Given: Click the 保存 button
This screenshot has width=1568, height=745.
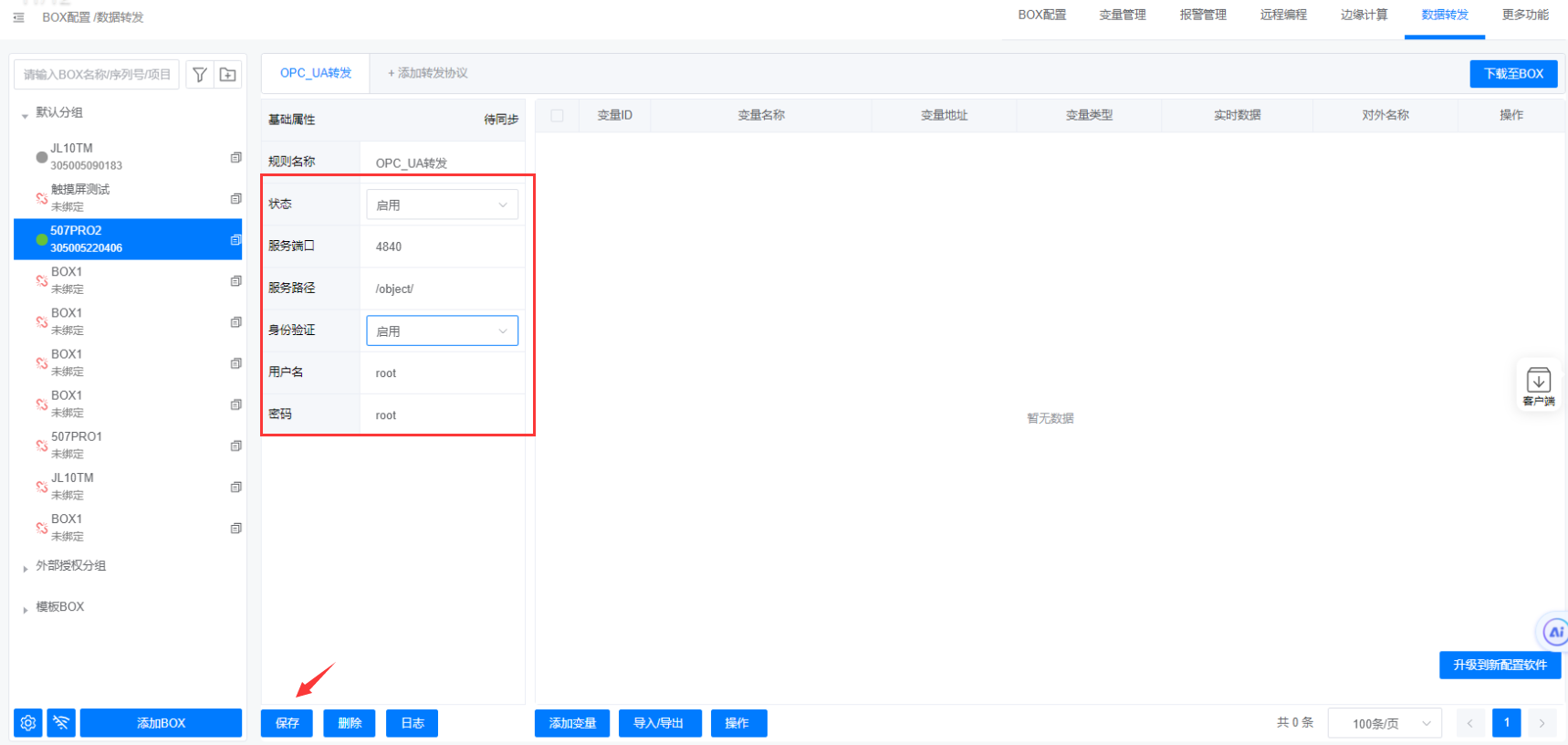Looking at the screenshot, I should [x=287, y=723].
